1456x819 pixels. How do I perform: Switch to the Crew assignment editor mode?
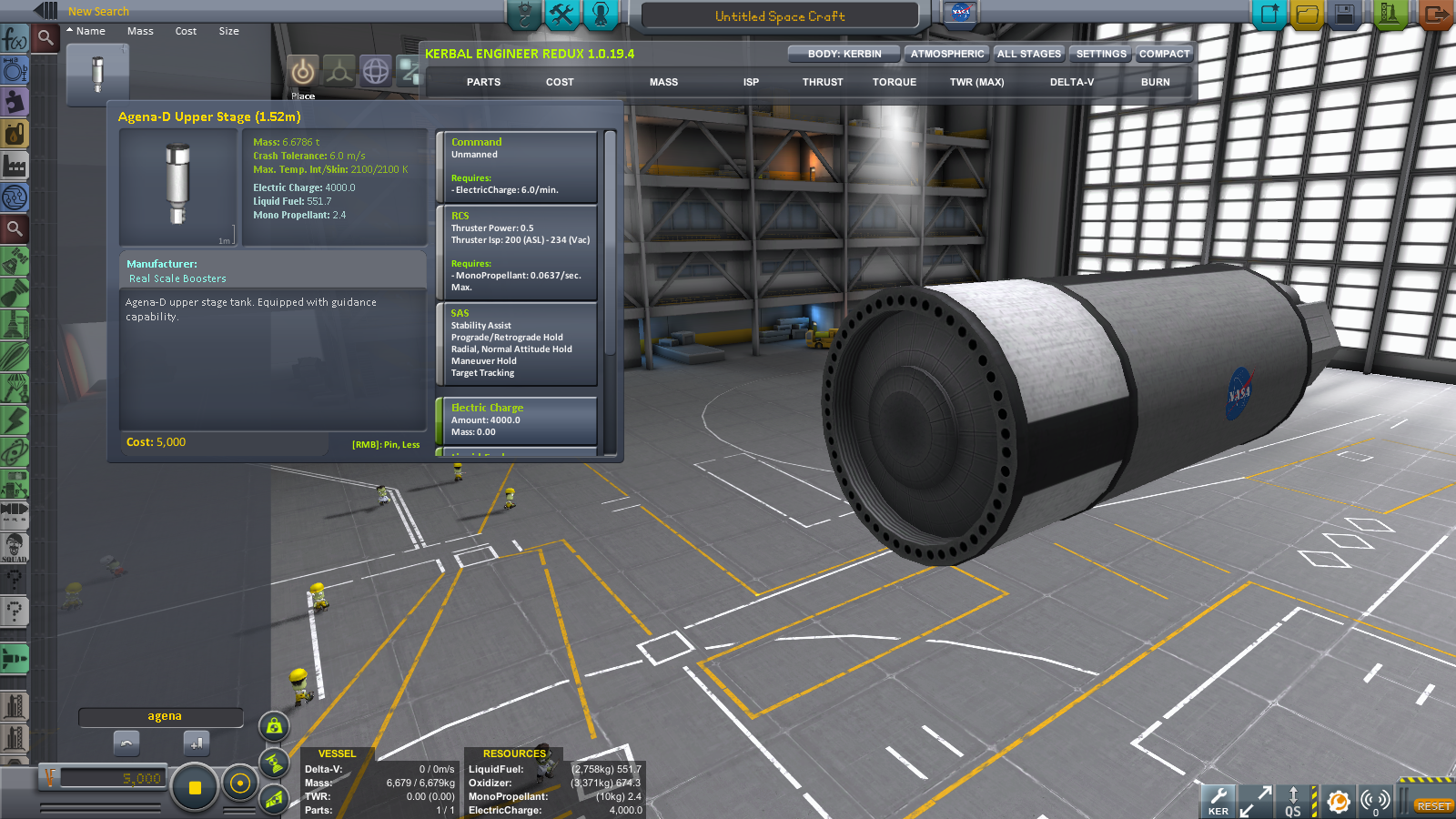tap(600, 15)
